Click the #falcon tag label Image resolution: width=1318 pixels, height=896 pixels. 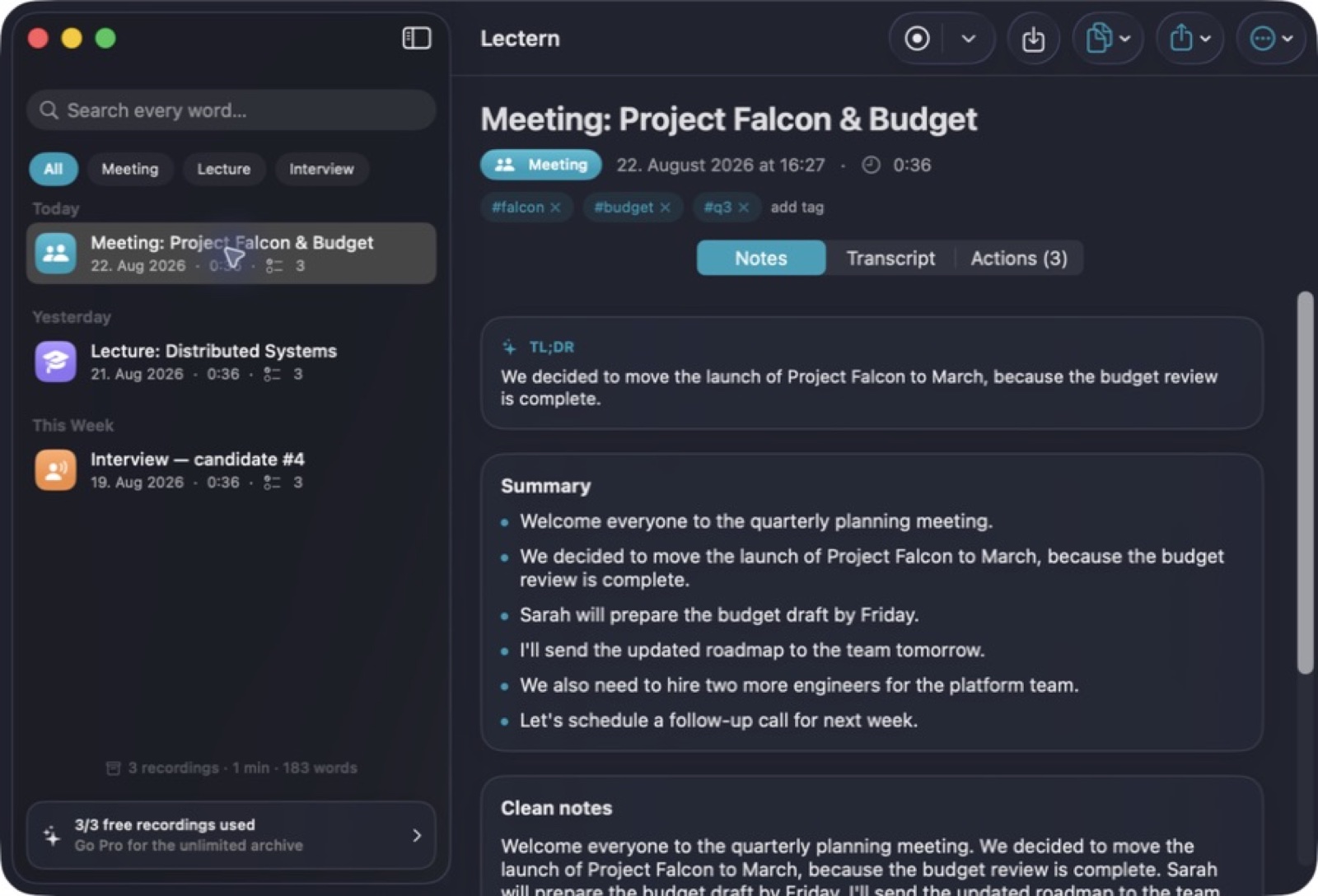[518, 208]
